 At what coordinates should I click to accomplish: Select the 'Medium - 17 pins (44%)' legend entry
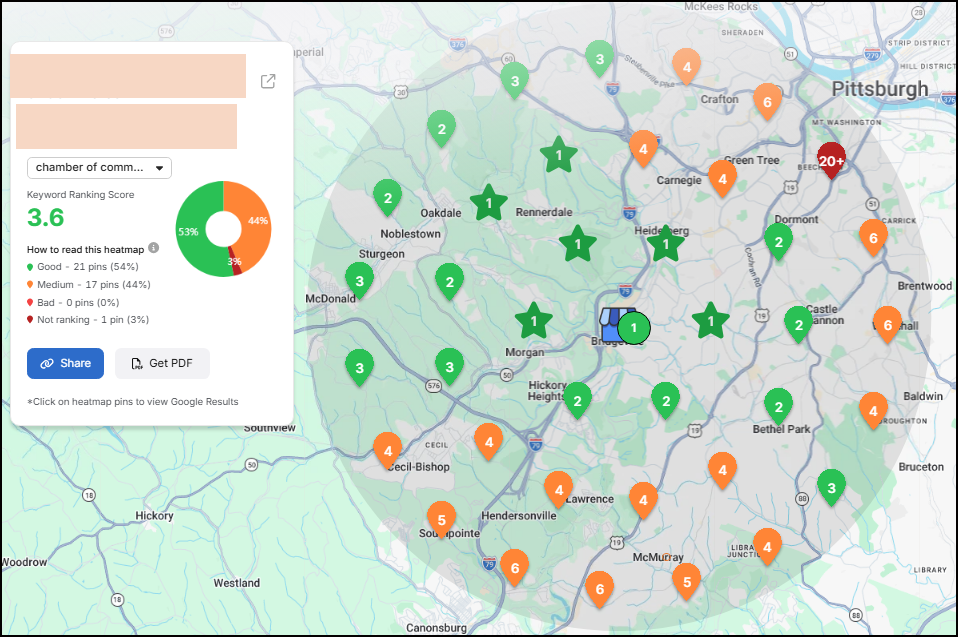tap(89, 285)
